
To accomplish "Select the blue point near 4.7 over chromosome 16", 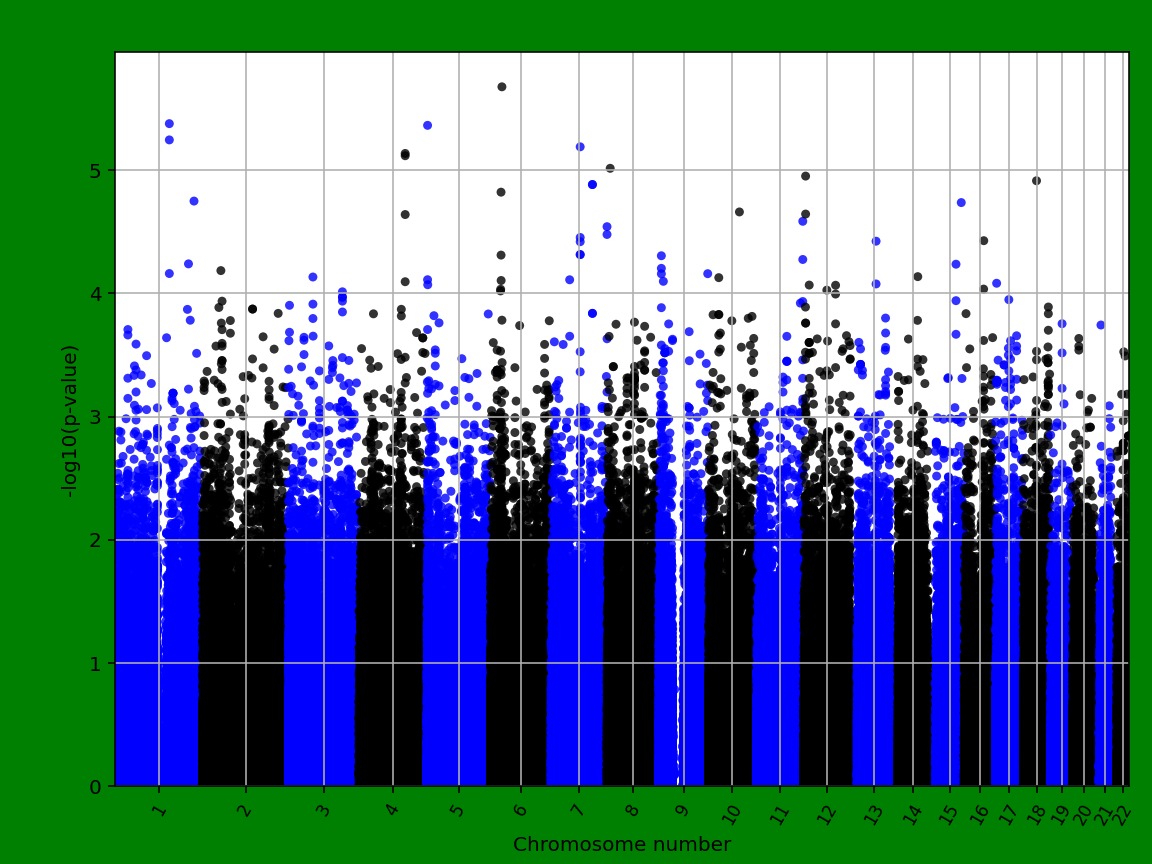I will tap(963, 200).
